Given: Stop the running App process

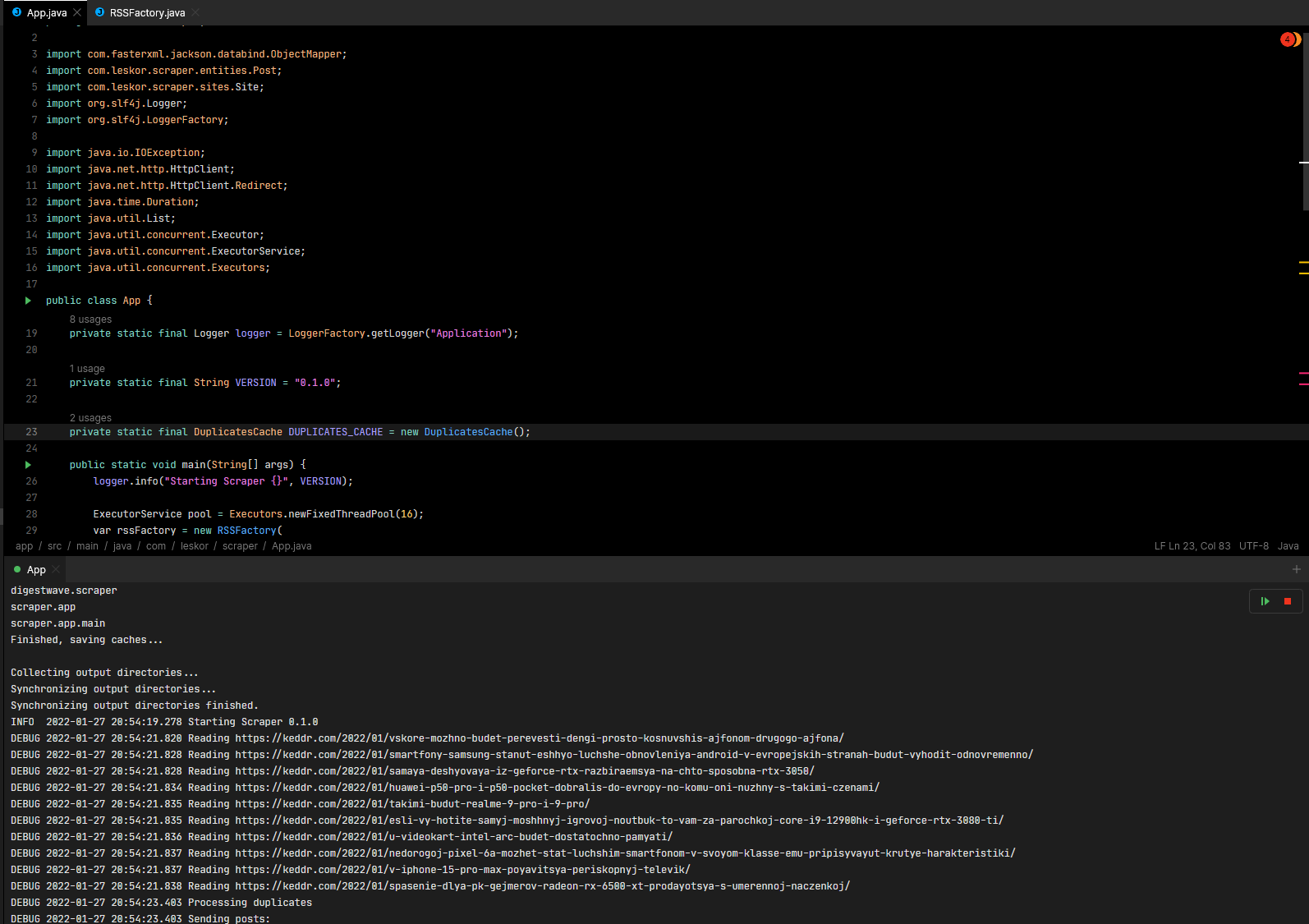Looking at the screenshot, I should [x=1288, y=601].
